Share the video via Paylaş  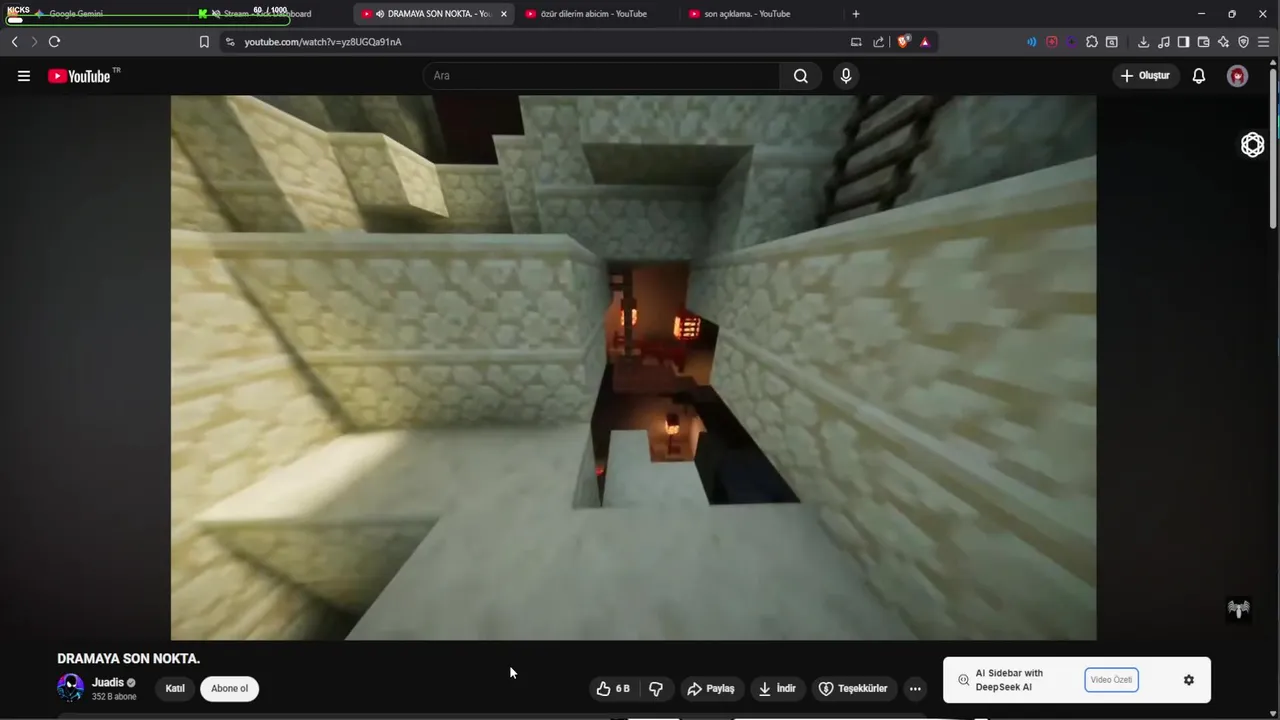[x=711, y=688]
